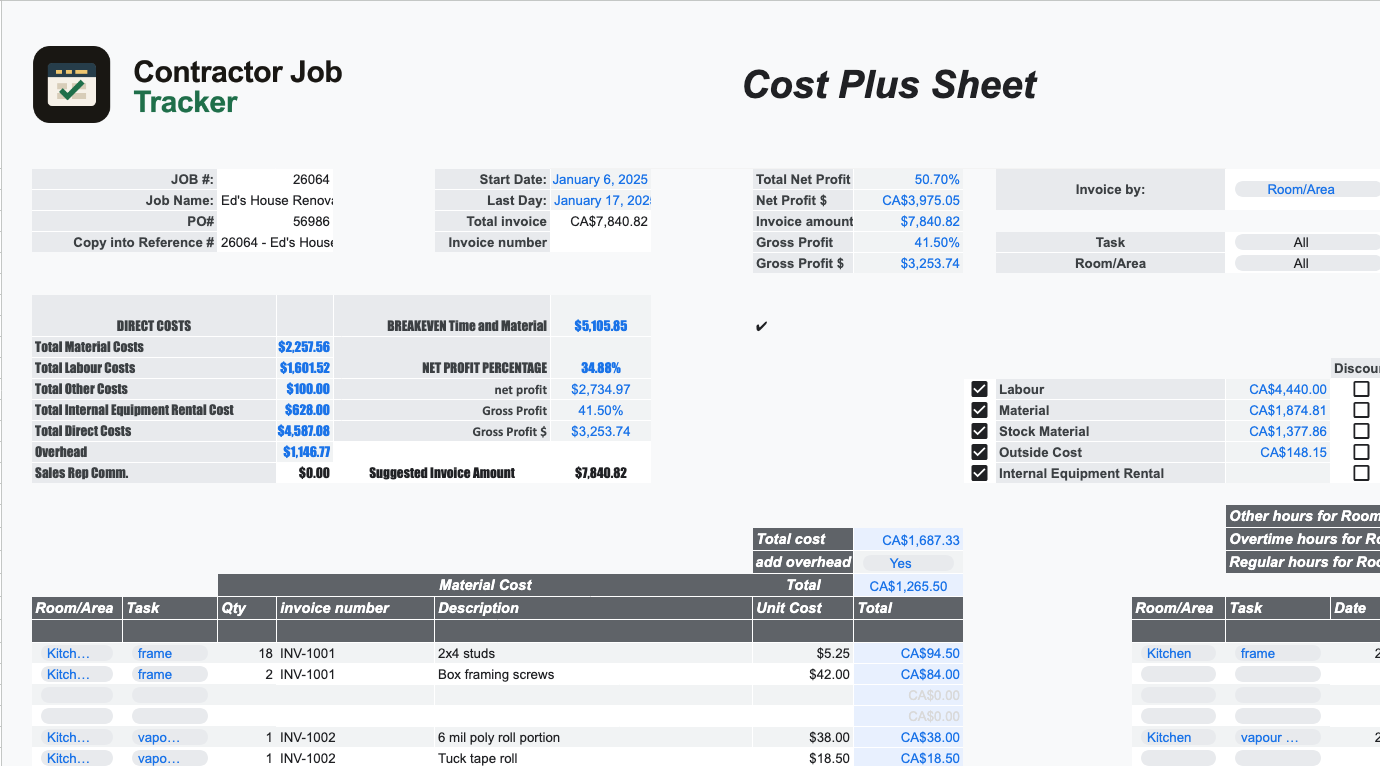Open the Room/Area filter dropdown showing All
Viewport: 1380px width, 766px height.
point(1307,263)
